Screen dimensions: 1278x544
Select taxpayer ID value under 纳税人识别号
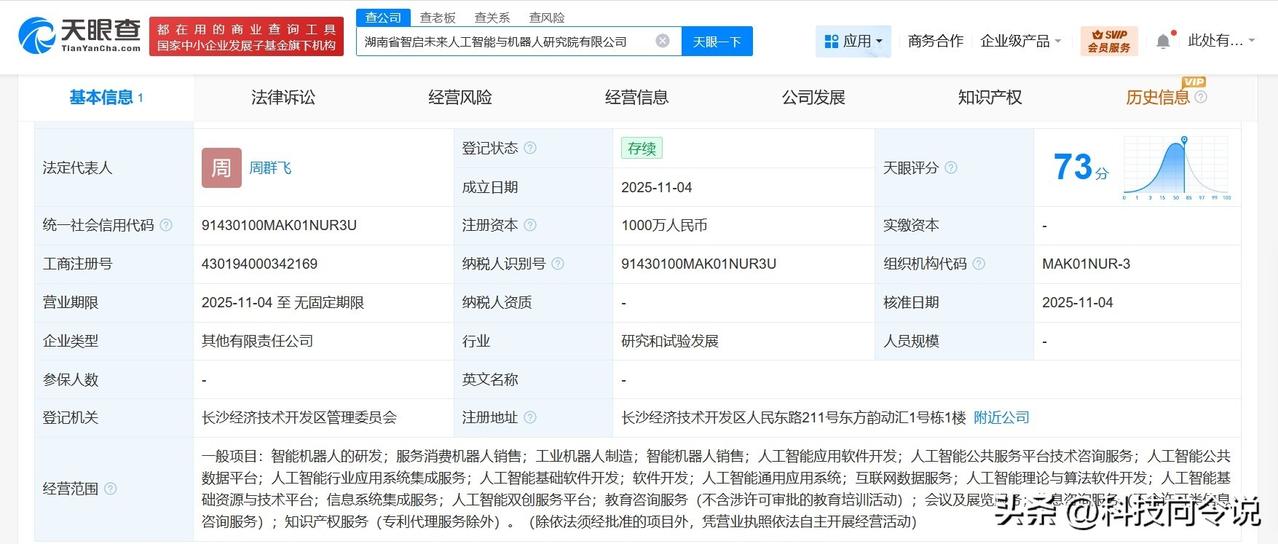click(x=699, y=264)
